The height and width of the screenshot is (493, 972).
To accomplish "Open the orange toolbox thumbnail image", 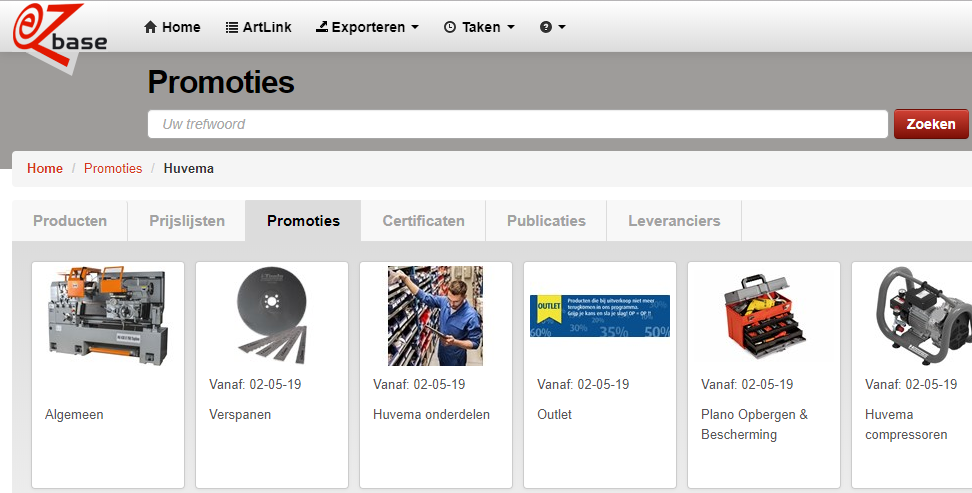I will 764,318.
